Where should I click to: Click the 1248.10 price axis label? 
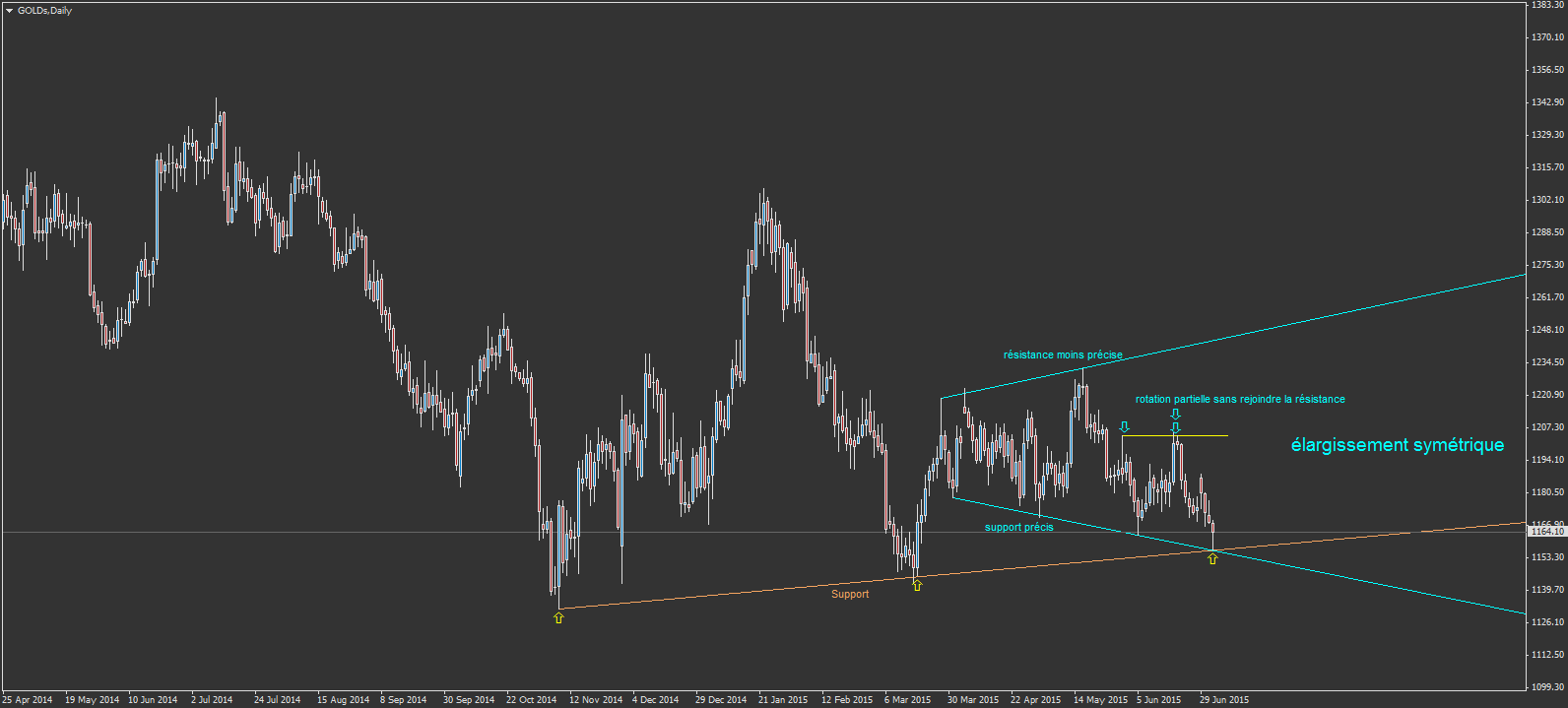coord(1547,330)
